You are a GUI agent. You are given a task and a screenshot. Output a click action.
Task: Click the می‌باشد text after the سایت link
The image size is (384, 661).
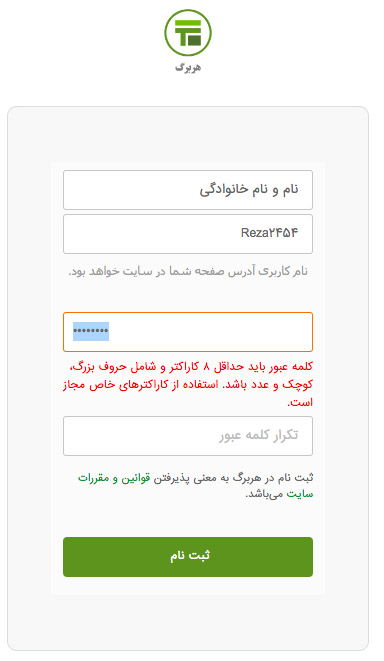click(265, 494)
